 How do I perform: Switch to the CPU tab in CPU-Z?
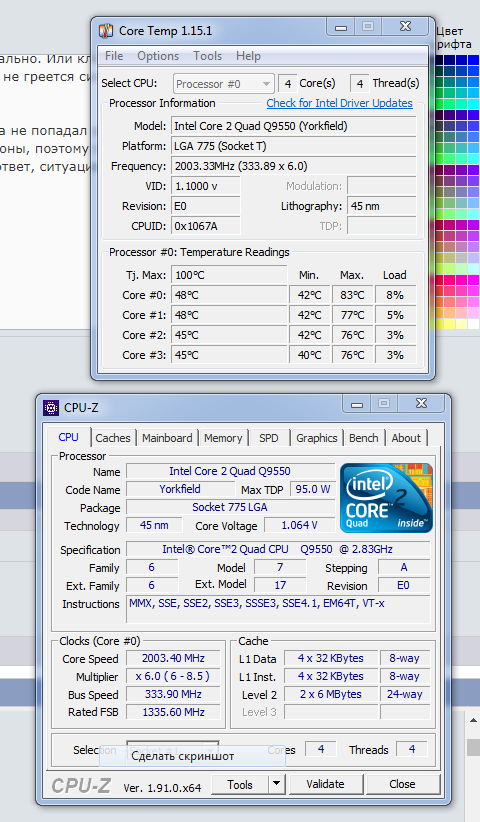69,437
